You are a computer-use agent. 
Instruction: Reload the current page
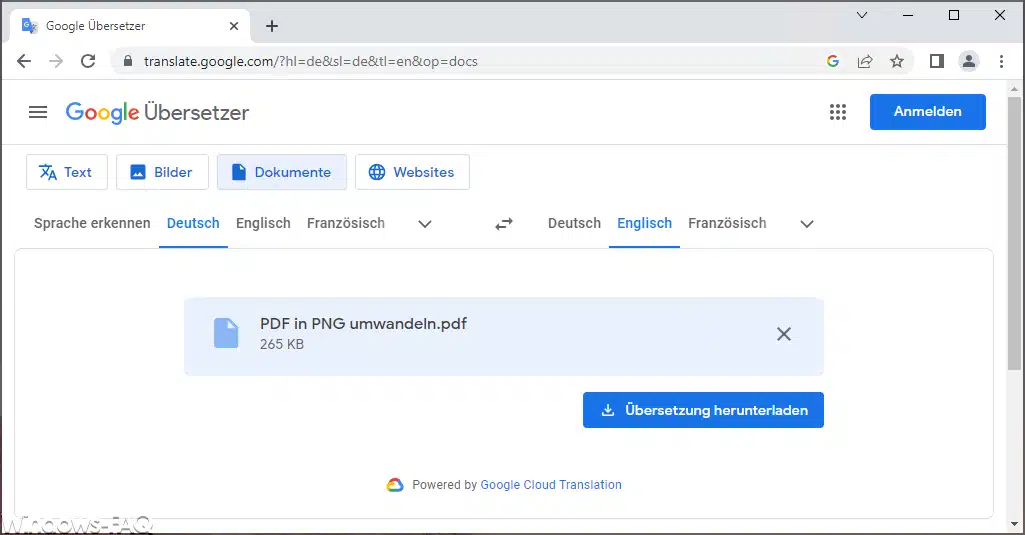click(x=88, y=61)
